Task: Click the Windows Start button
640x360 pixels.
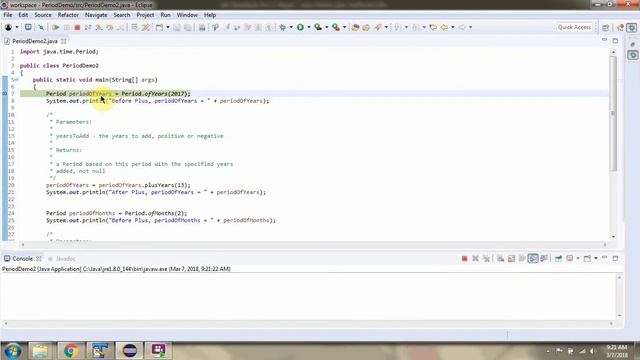Action: 13,351
